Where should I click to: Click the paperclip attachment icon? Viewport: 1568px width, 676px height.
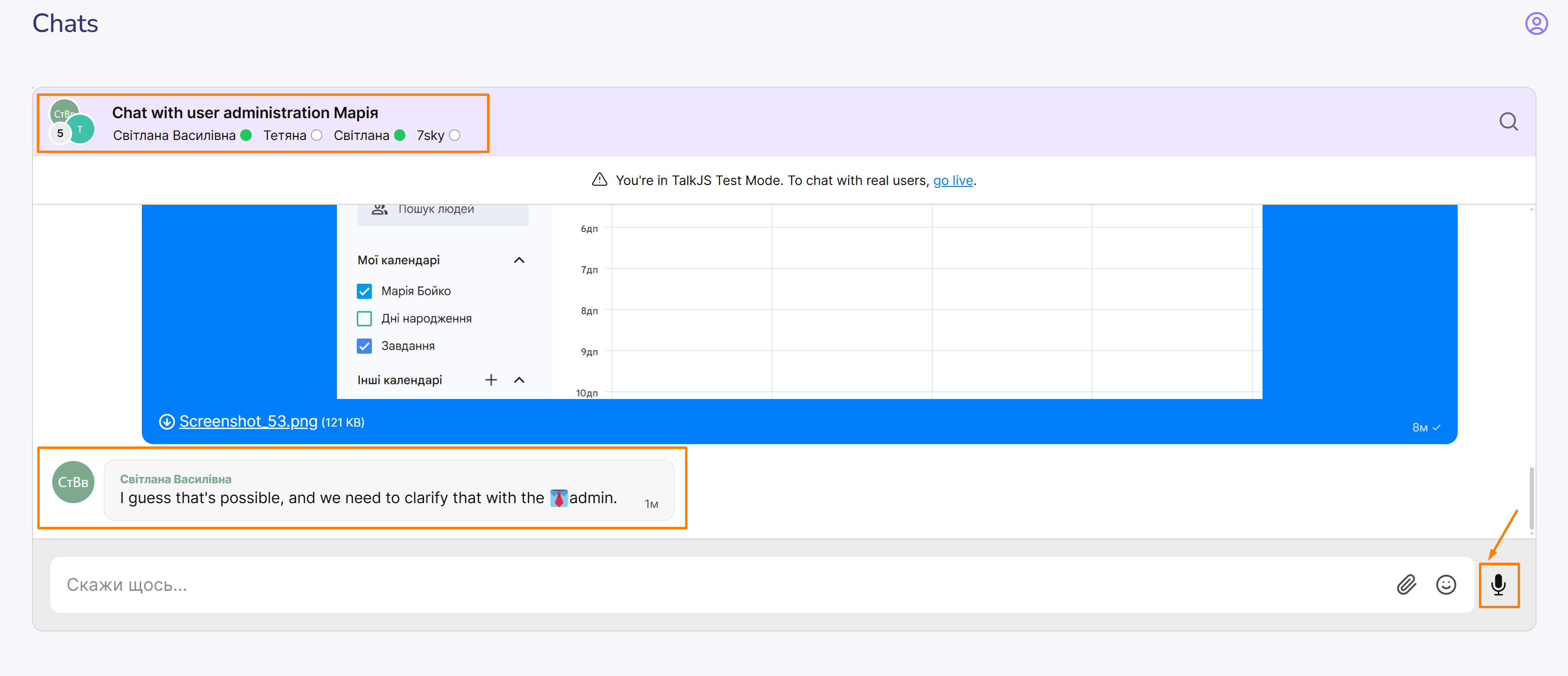click(x=1406, y=584)
